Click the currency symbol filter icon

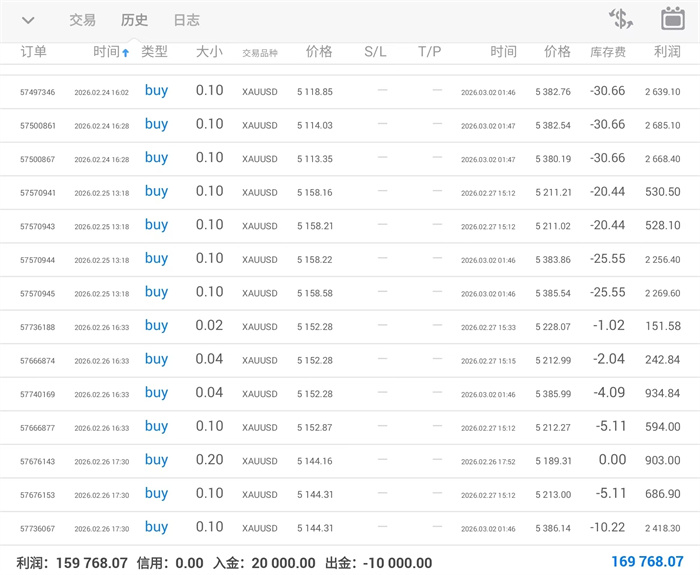pos(621,19)
